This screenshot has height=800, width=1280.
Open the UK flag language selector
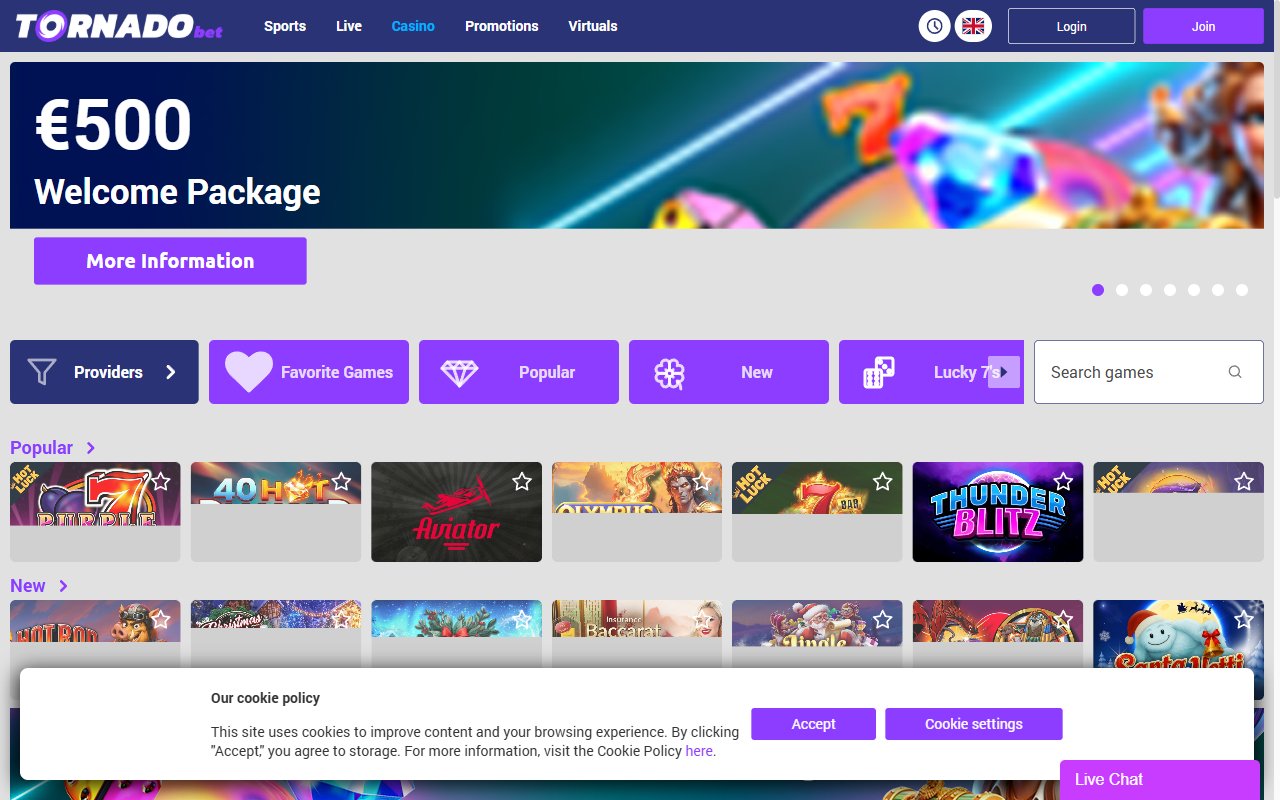[973, 26]
